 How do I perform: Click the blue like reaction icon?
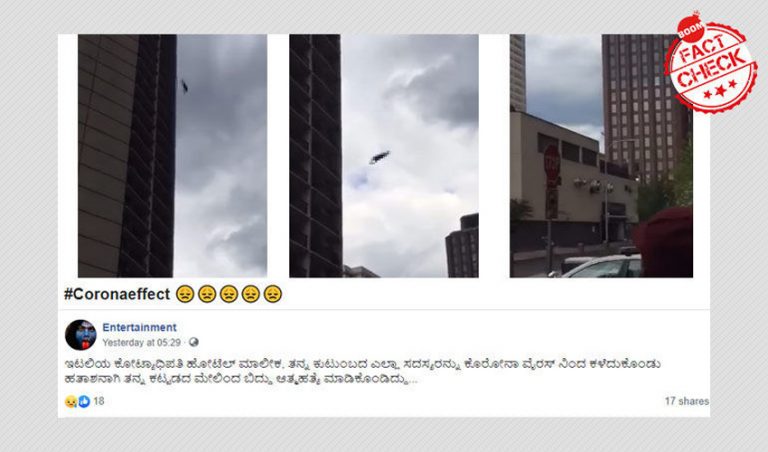(84, 402)
